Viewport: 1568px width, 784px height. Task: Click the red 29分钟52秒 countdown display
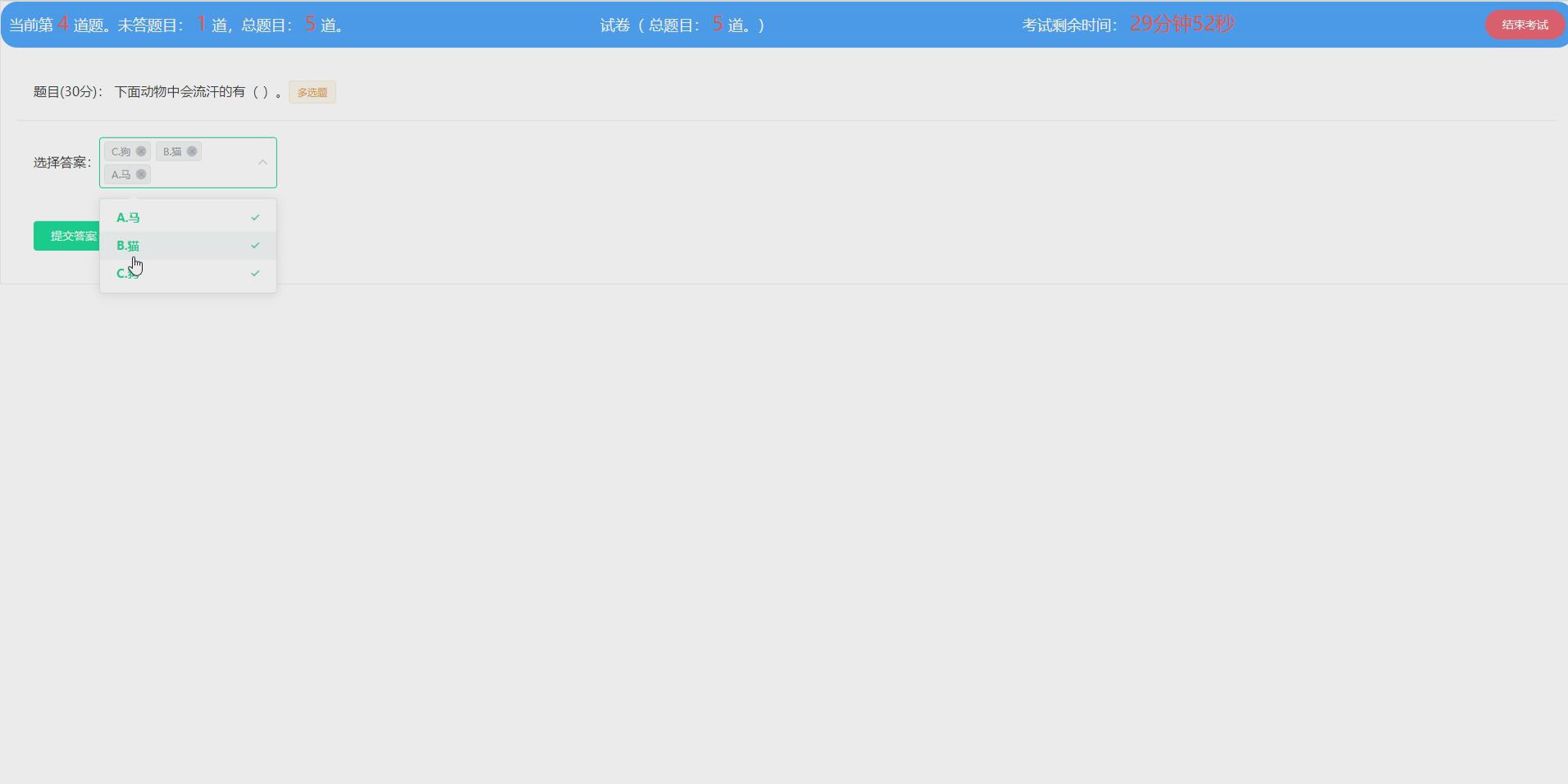tap(1181, 24)
